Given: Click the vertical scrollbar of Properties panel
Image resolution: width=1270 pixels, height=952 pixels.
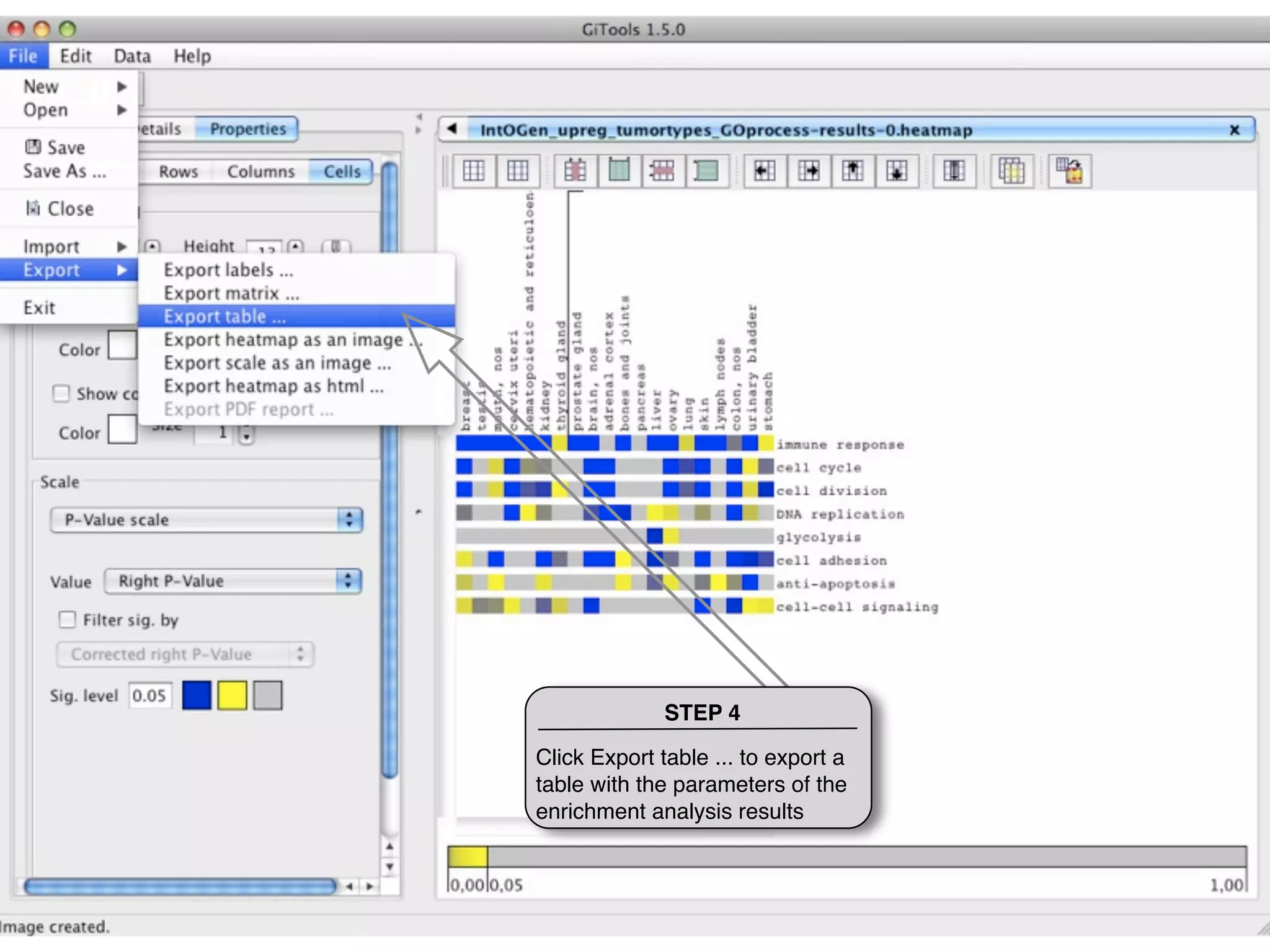Looking at the screenshot, I should pos(389,470).
